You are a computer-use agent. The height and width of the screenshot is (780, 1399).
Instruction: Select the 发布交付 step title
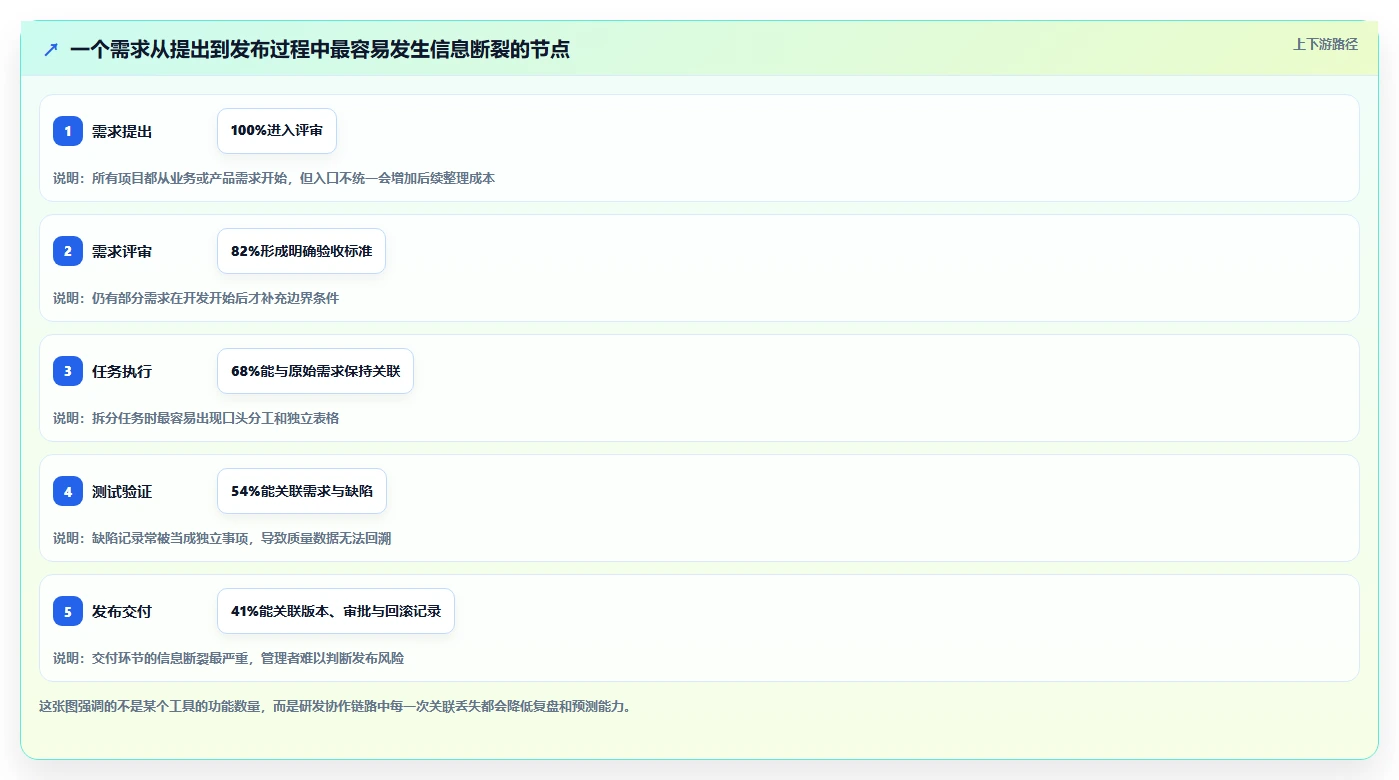(x=122, y=611)
